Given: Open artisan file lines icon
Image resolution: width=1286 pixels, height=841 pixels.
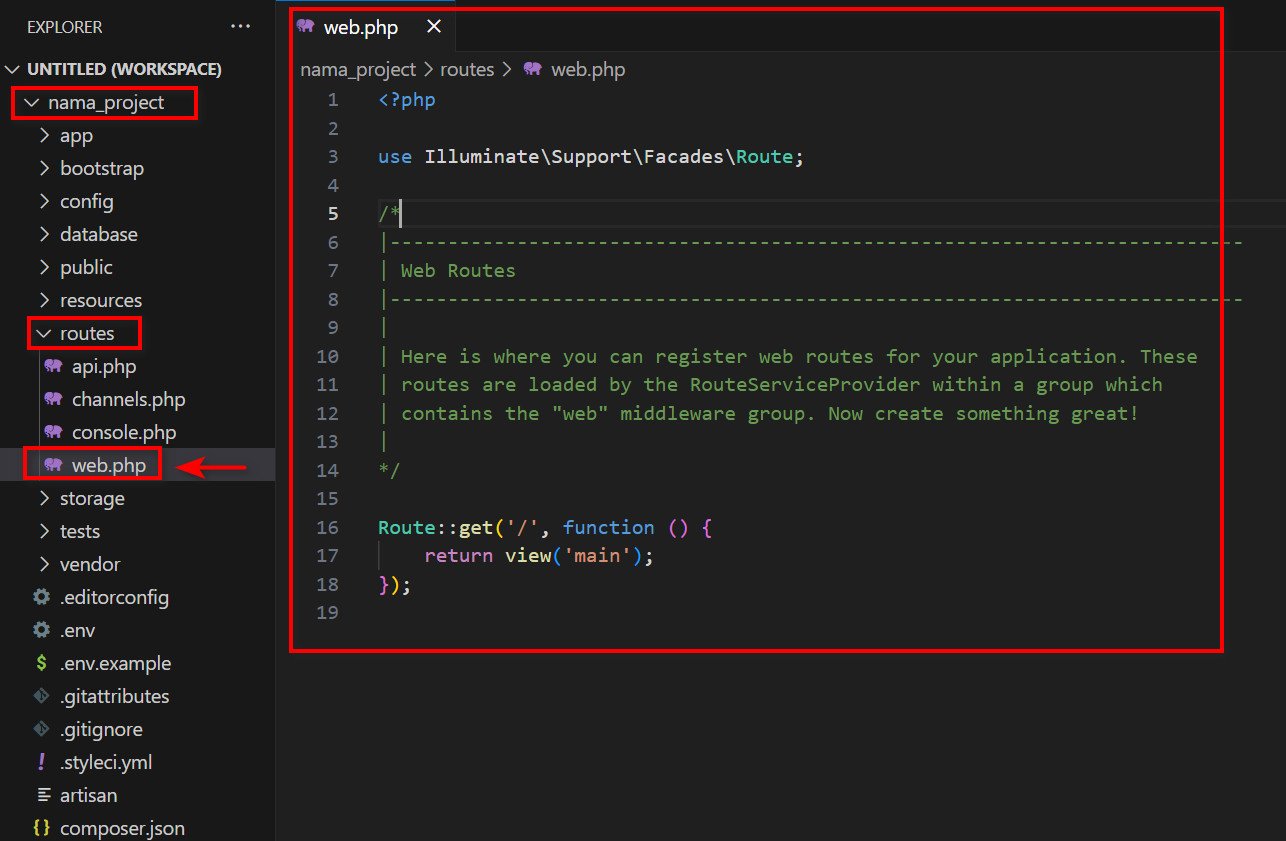Looking at the screenshot, I should point(43,795).
